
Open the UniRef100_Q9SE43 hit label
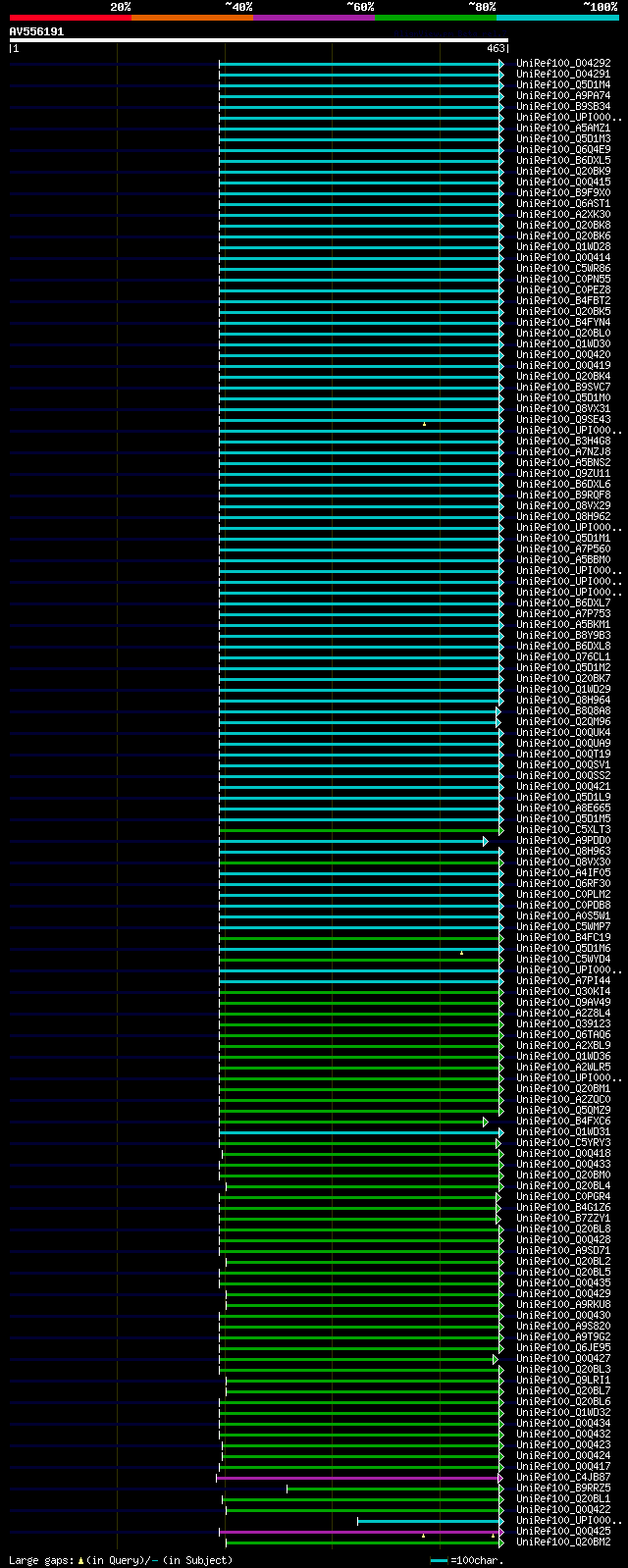[563, 420]
